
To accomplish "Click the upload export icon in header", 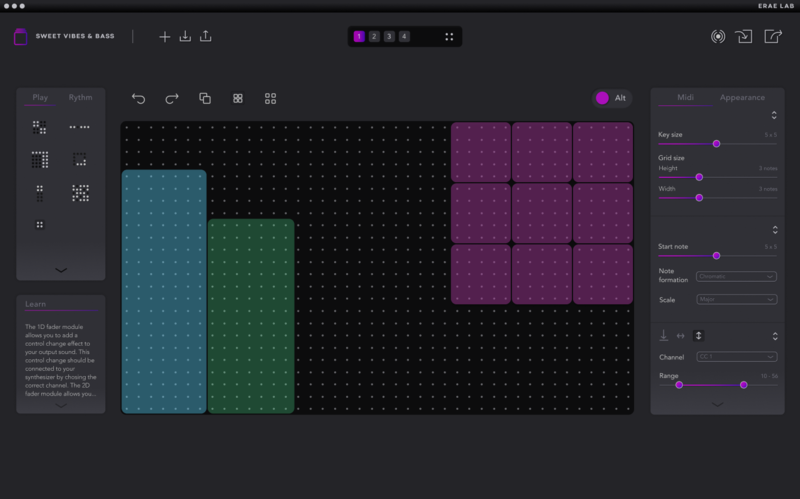I will click(206, 37).
